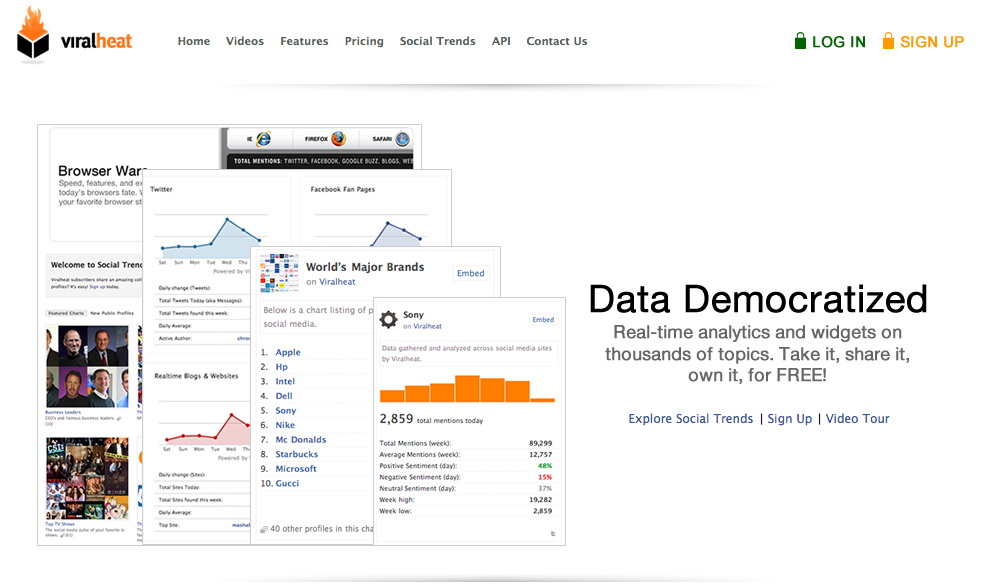Click the Browser Wars heading
The height and width of the screenshot is (588, 984).
click(x=101, y=171)
